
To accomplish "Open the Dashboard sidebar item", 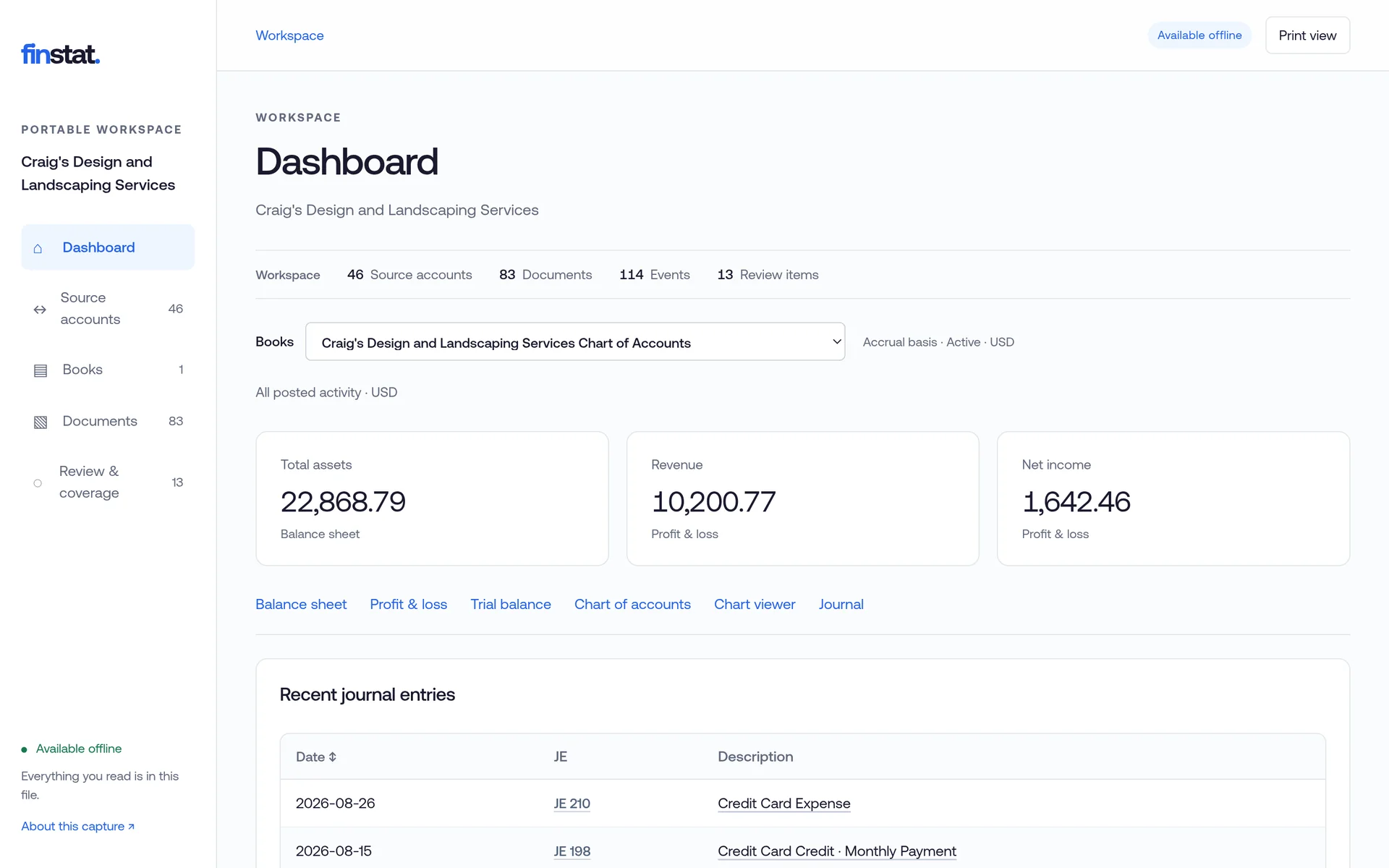I will [108, 247].
